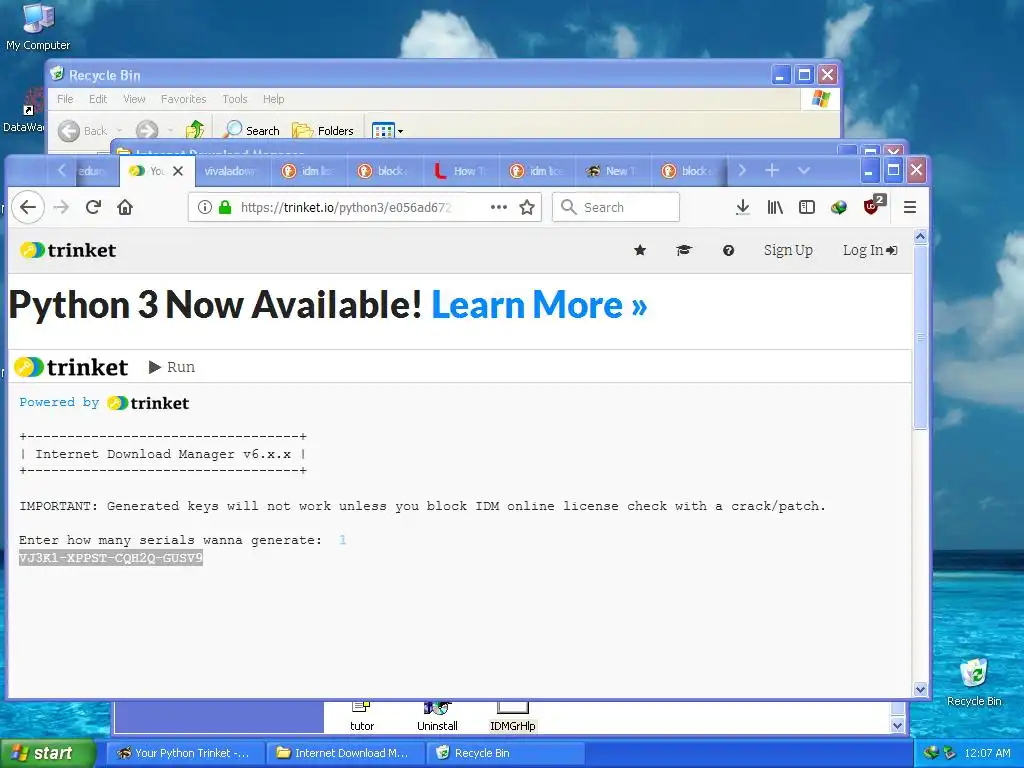Click page scrollbar up arrow
This screenshot has height=768, width=1024.
click(x=920, y=237)
